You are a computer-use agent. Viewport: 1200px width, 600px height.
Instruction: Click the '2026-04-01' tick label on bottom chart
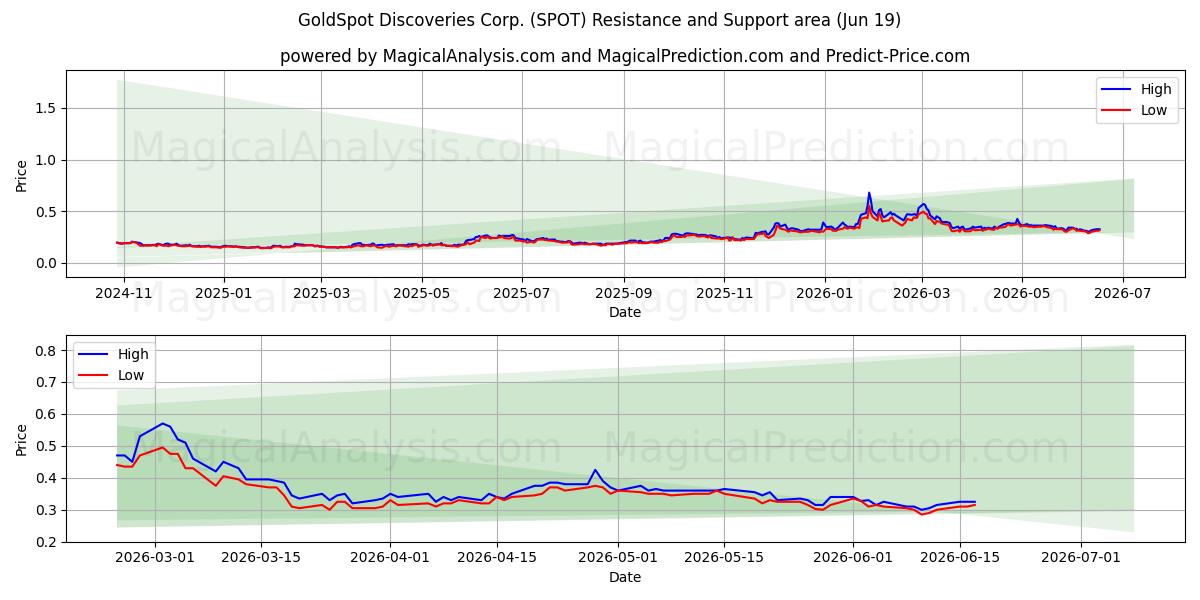[x=390, y=559]
